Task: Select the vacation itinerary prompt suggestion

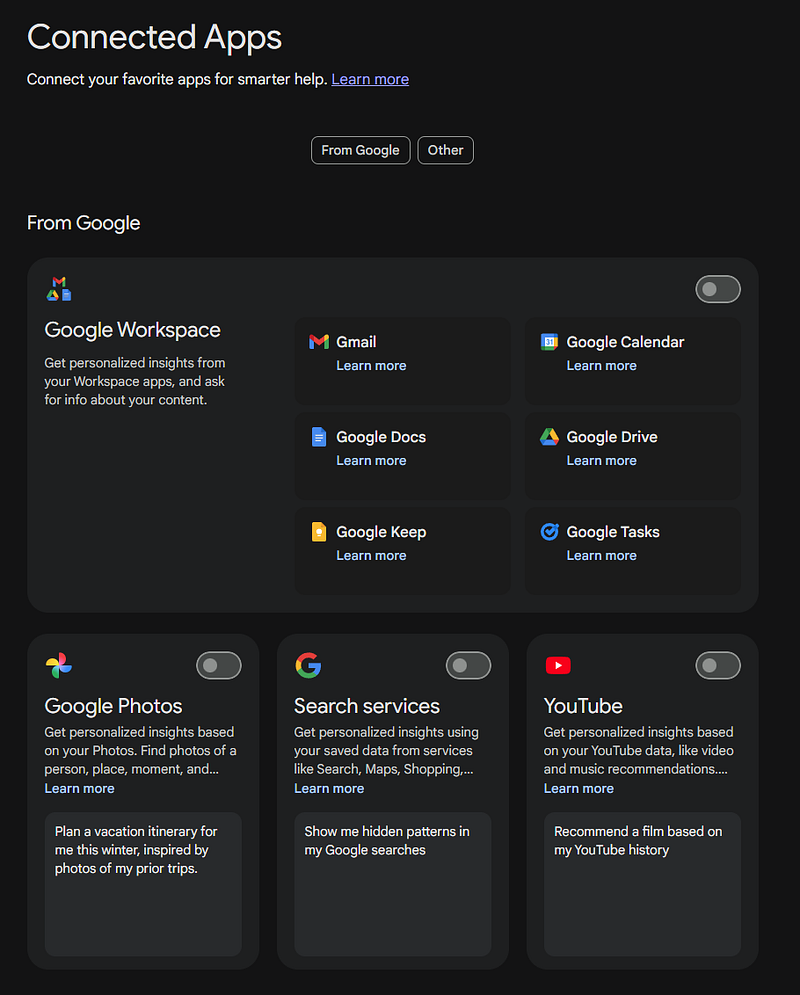Action: tap(143, 884)
